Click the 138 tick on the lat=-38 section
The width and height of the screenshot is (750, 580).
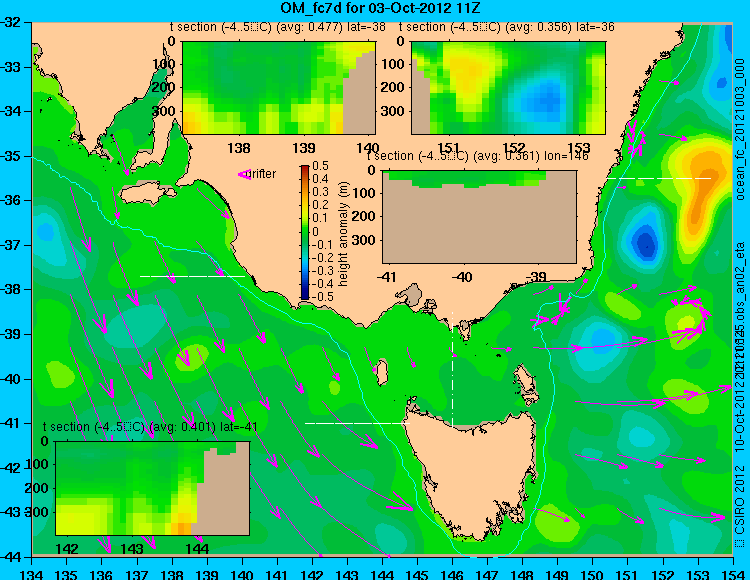click(x=239, y=148)
